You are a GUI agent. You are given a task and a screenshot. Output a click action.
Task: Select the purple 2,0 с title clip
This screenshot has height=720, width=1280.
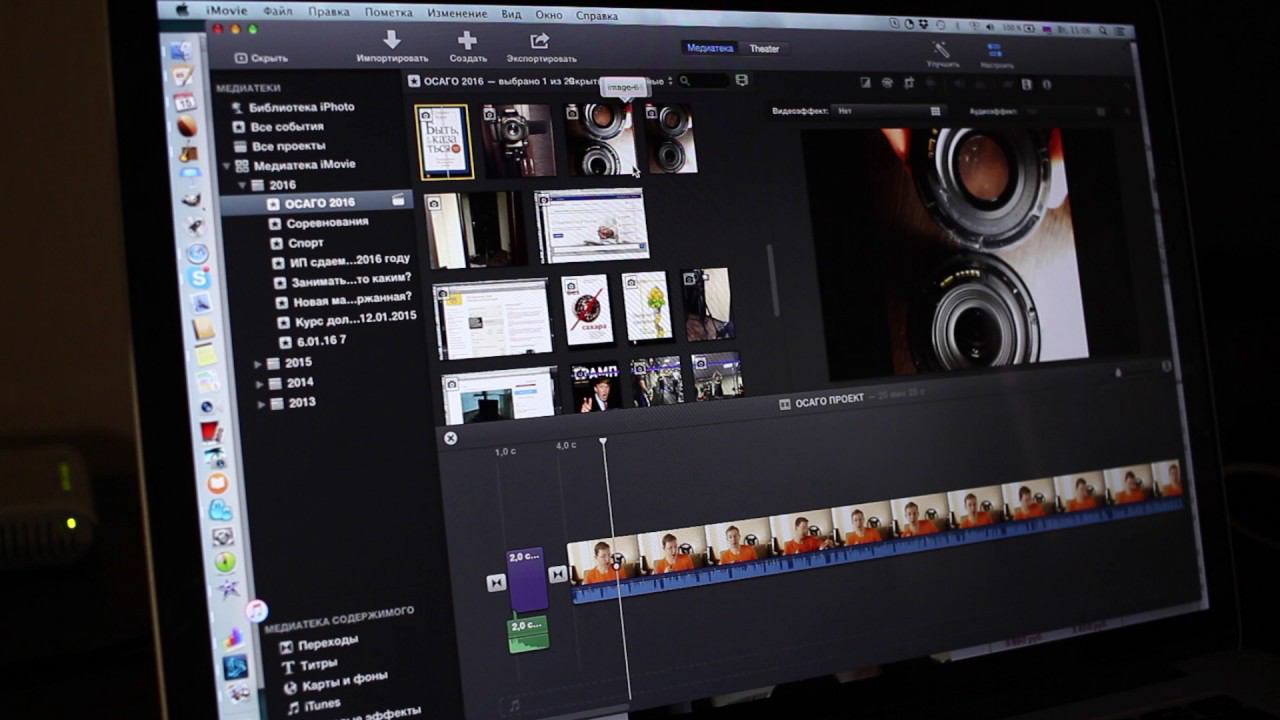tap(528, 579)
